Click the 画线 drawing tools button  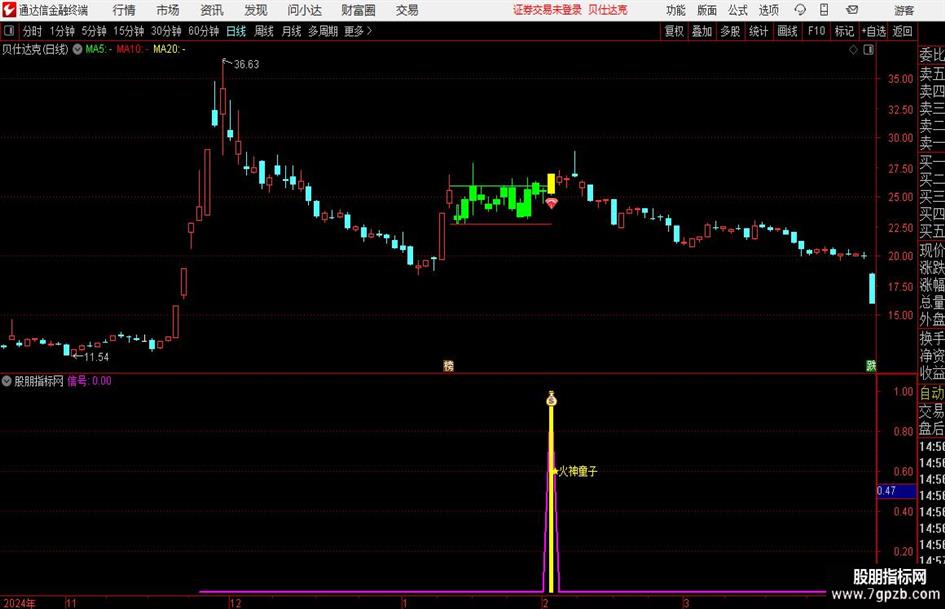pyautogui.click(x=787, y=31)
